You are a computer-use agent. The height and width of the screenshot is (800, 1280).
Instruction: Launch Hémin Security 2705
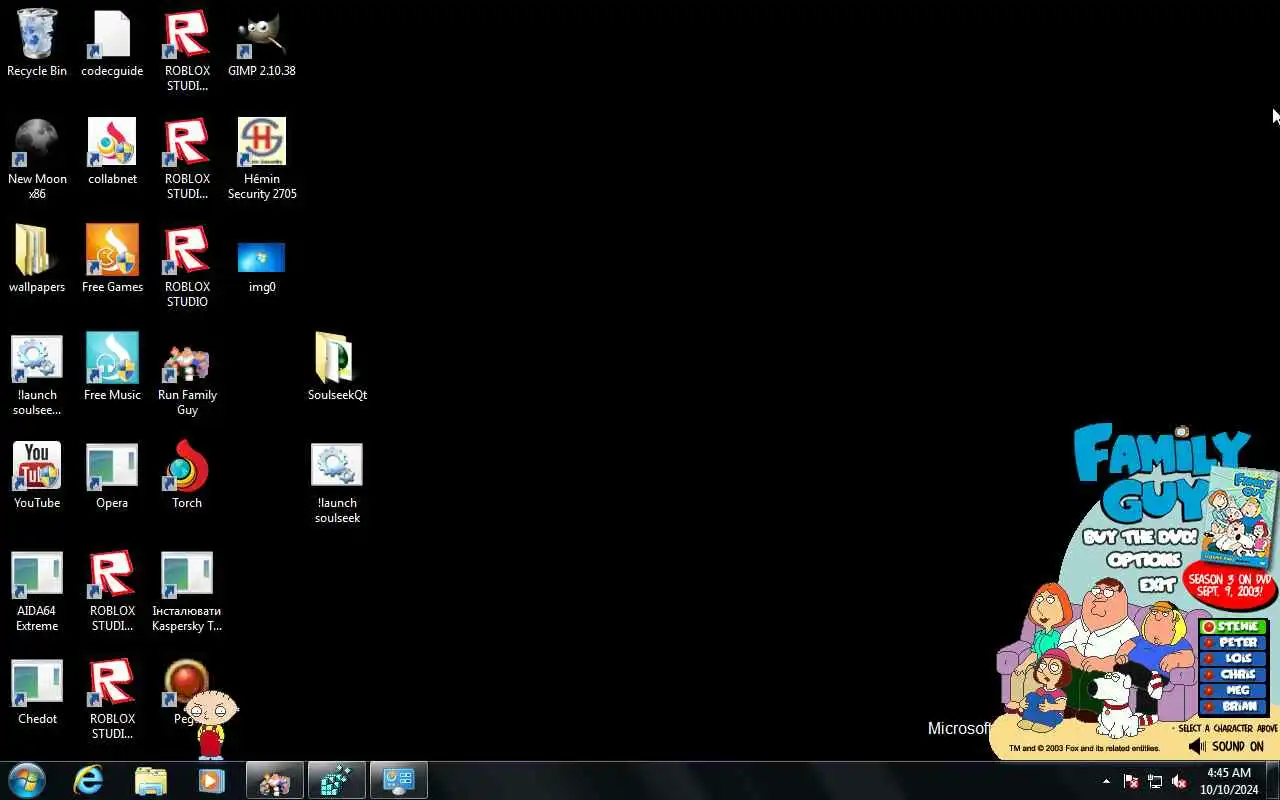point(262,158)
